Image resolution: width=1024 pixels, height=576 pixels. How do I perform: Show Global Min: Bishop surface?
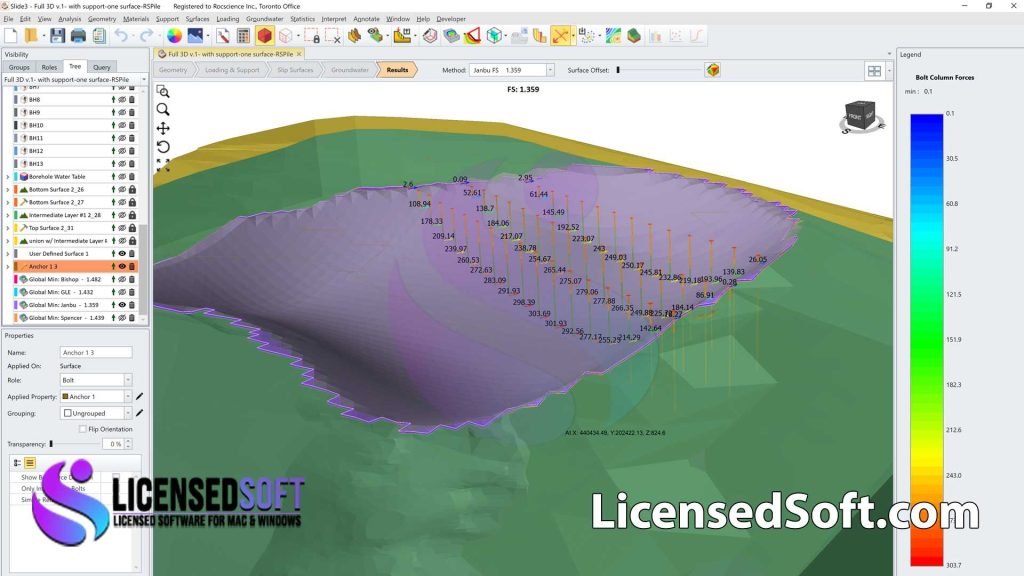tap(122, 279)
